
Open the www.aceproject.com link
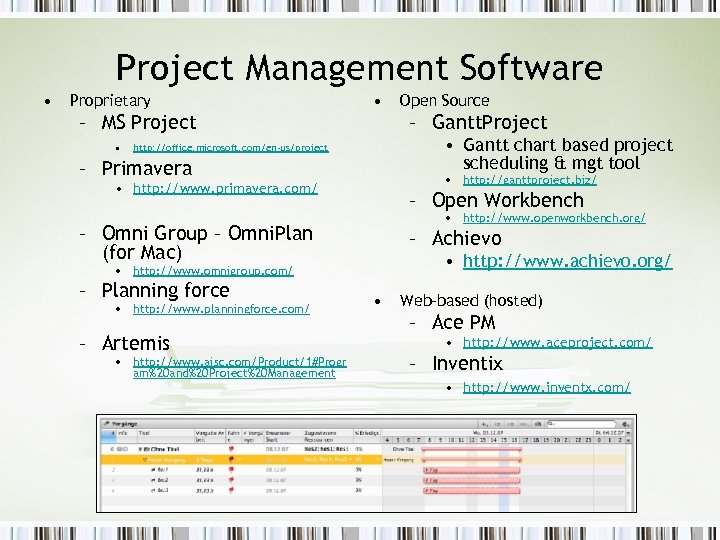click(x=557, y=343)
